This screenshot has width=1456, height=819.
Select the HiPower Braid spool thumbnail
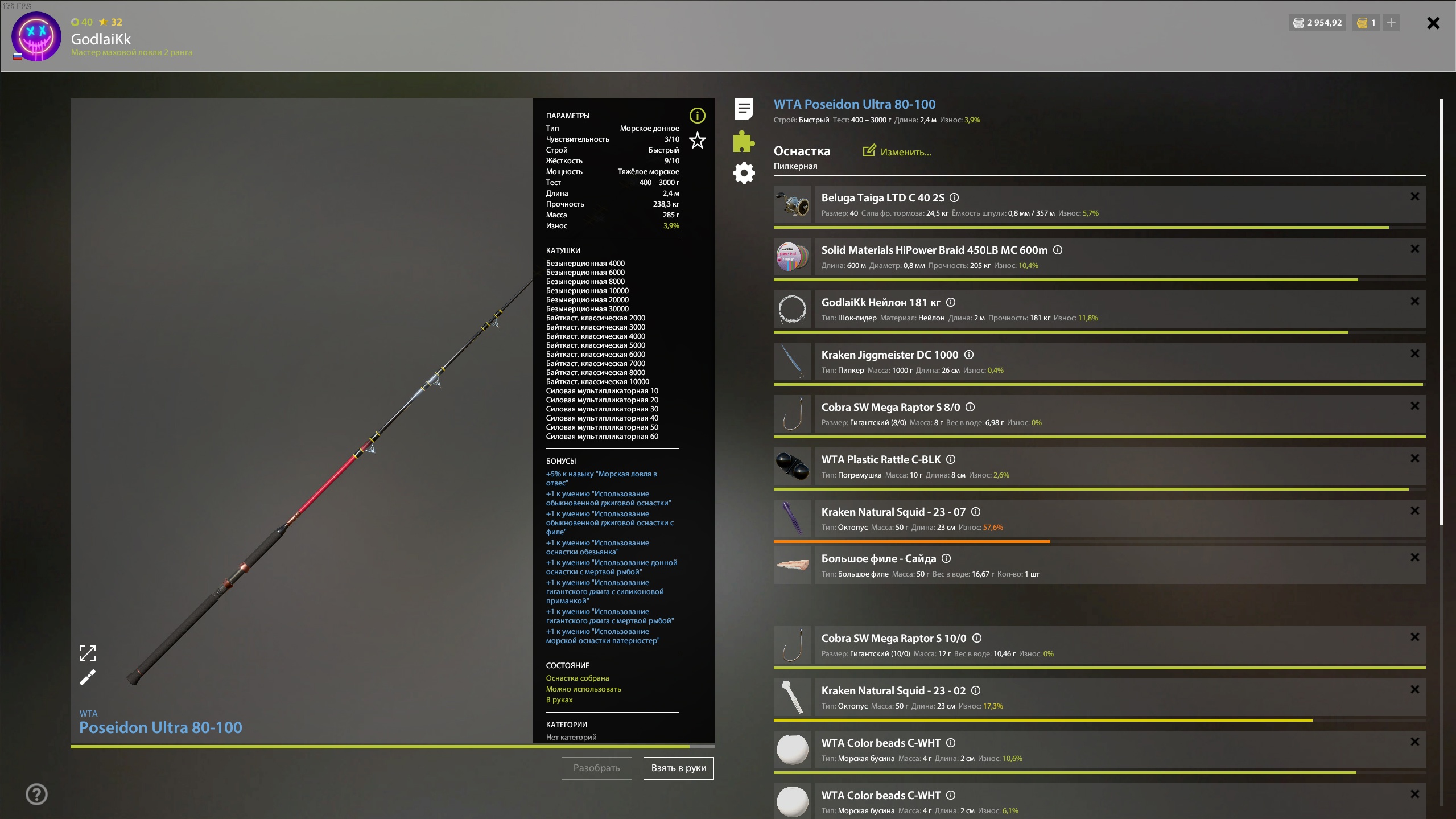click(x=792, y=257)
